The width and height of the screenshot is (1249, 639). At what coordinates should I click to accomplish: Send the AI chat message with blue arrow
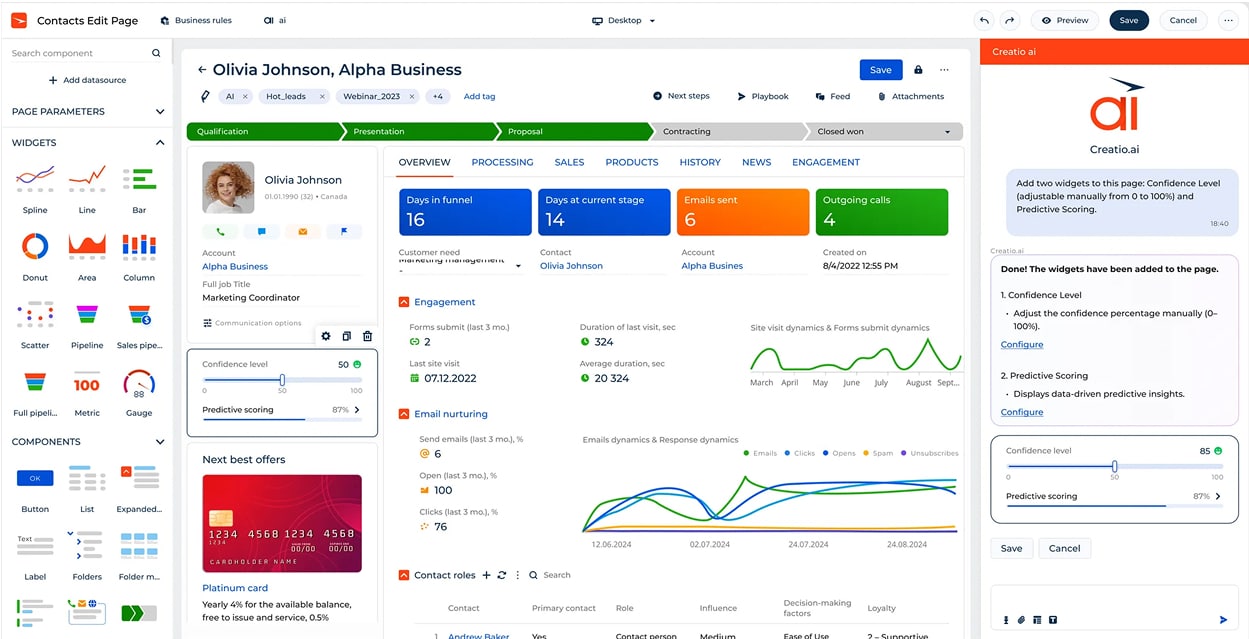coord(1222,620)
